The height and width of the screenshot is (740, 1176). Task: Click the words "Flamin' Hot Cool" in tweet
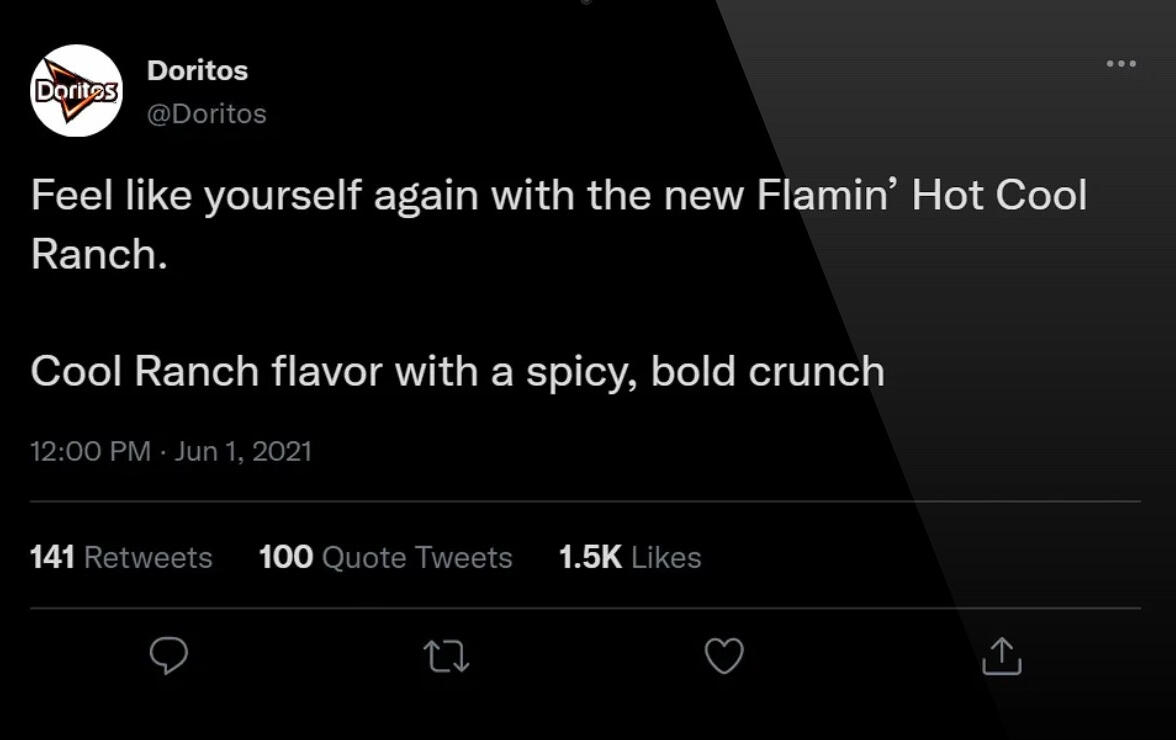921,195
